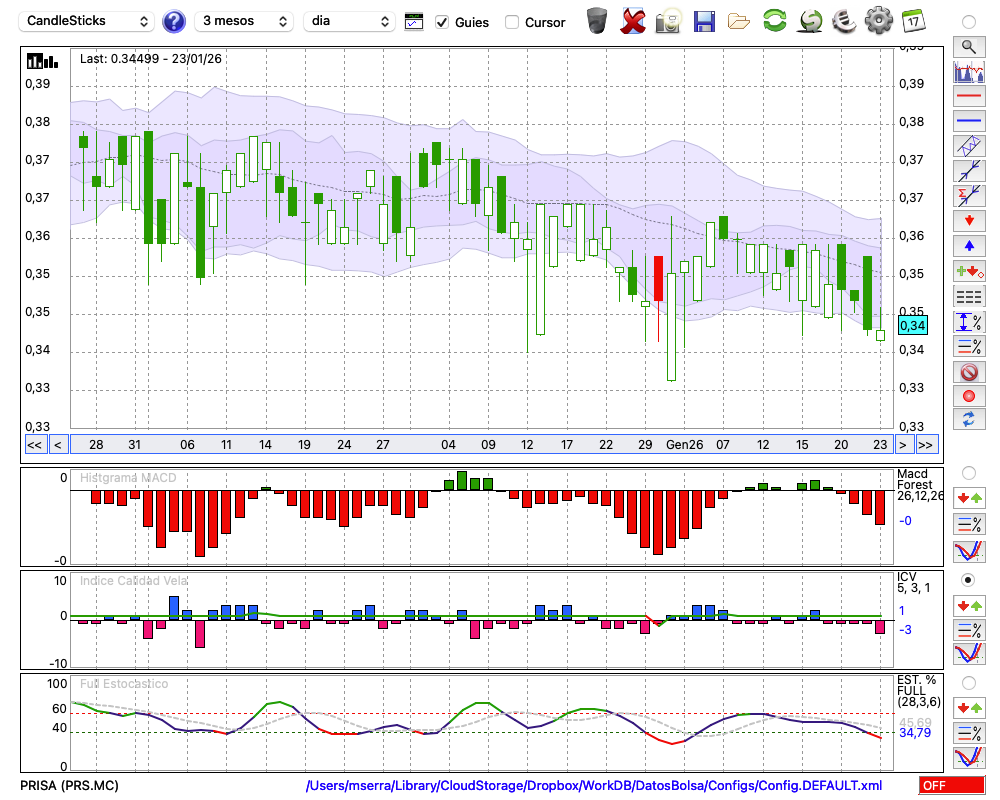Open the Config.DEFAULT.xml file path link
Image resolution: width=1000 pixels, height=800 pixels.
[593, 786]
